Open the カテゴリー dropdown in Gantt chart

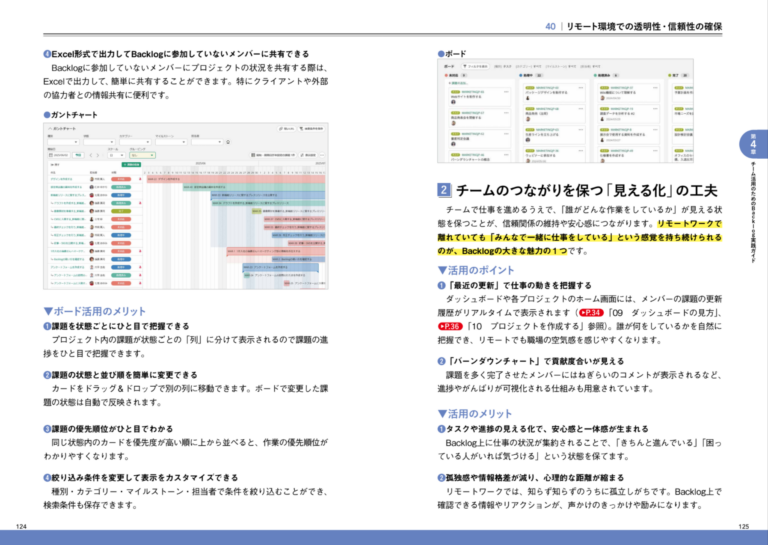pyautogui.click(x=135, y=142)
